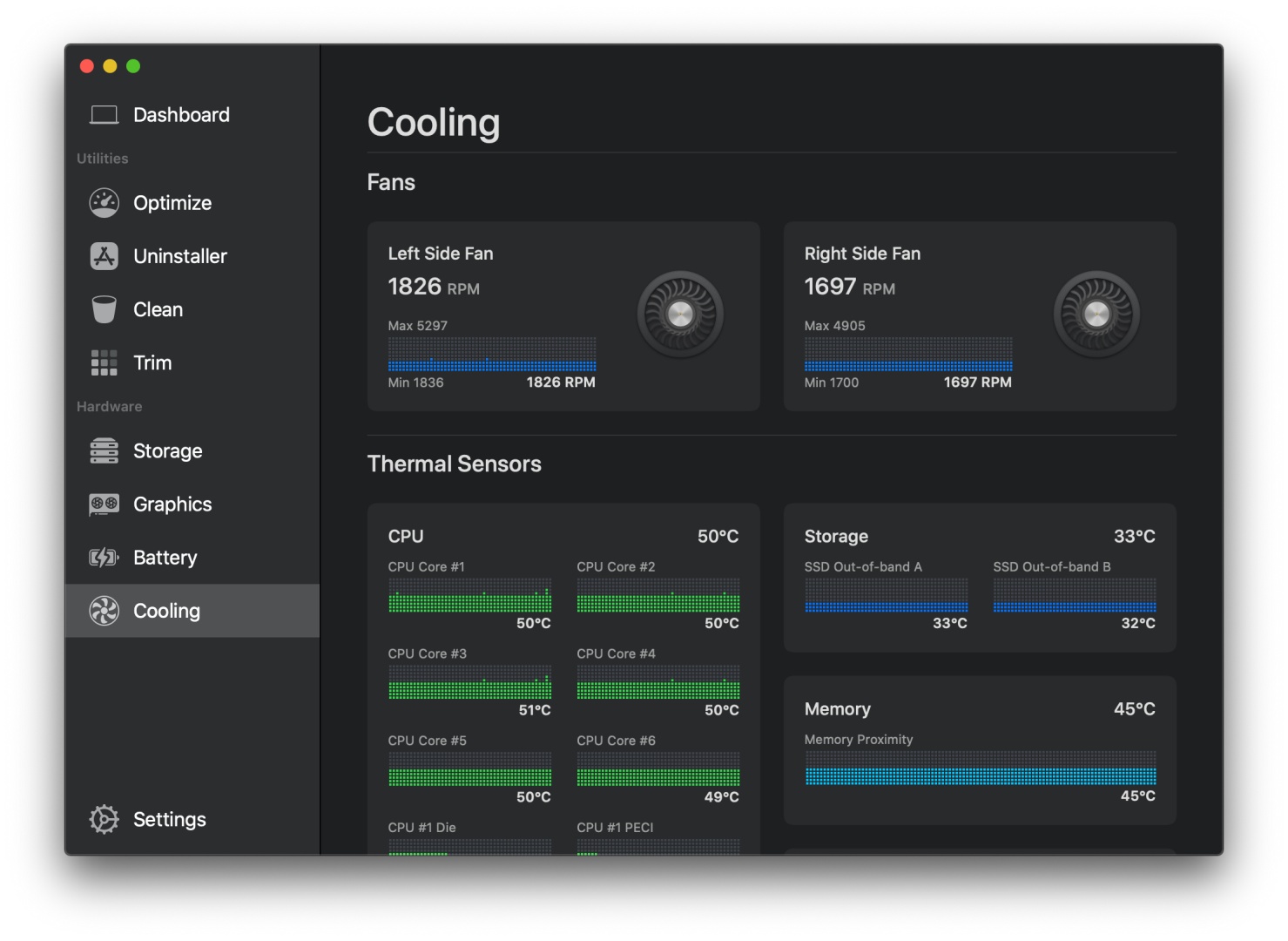
Task: Select the CPU Core #1 temperature graph
Action: point(469,596)
